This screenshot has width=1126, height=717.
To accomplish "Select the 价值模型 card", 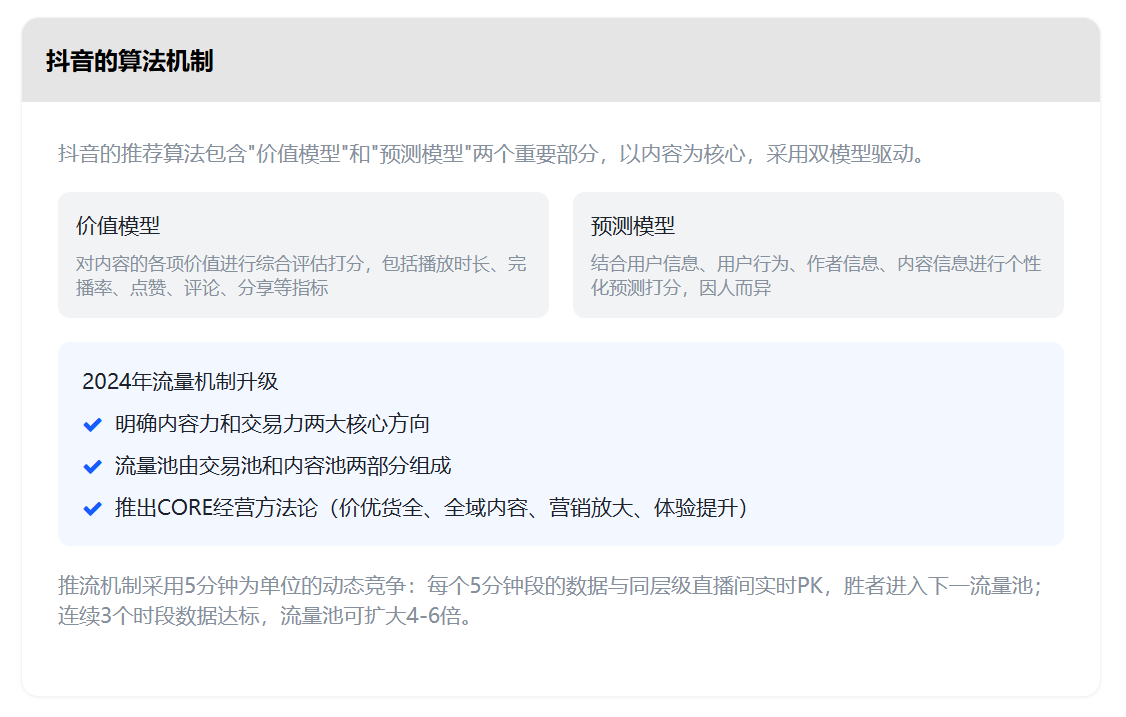I will [x=304, y=254].
